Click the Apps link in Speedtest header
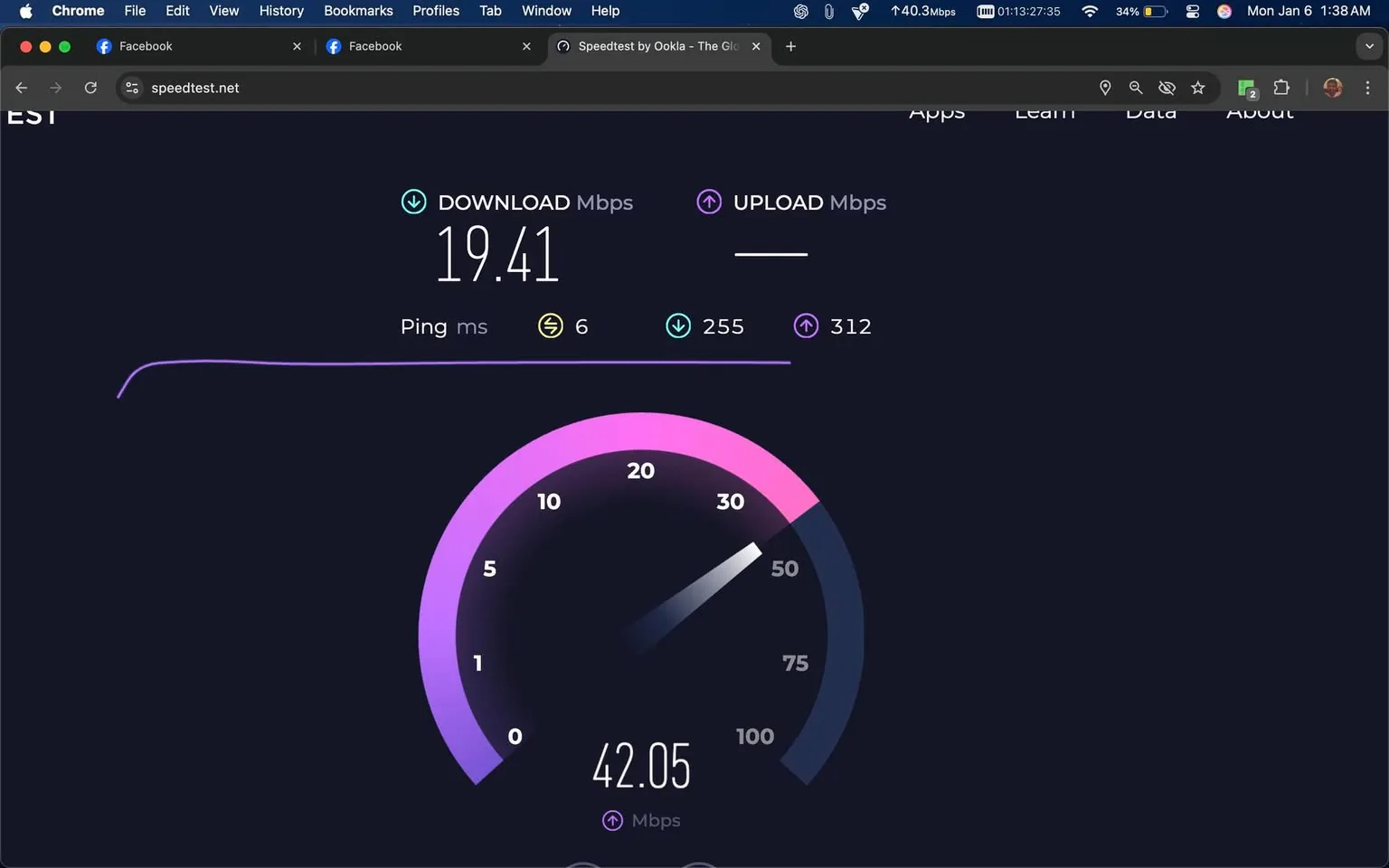 tap(937, 110)
